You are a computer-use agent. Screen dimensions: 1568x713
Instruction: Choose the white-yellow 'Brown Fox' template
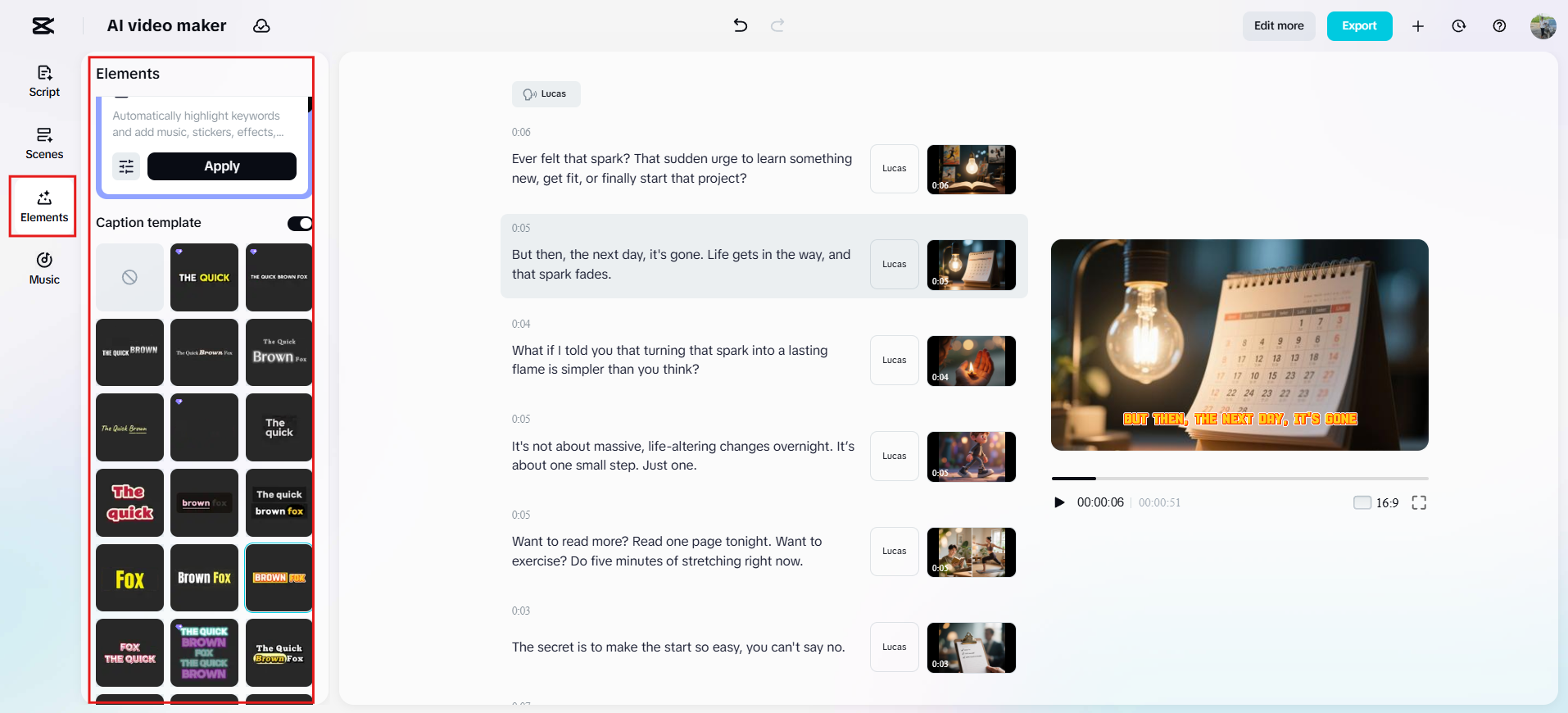(204, 578)
